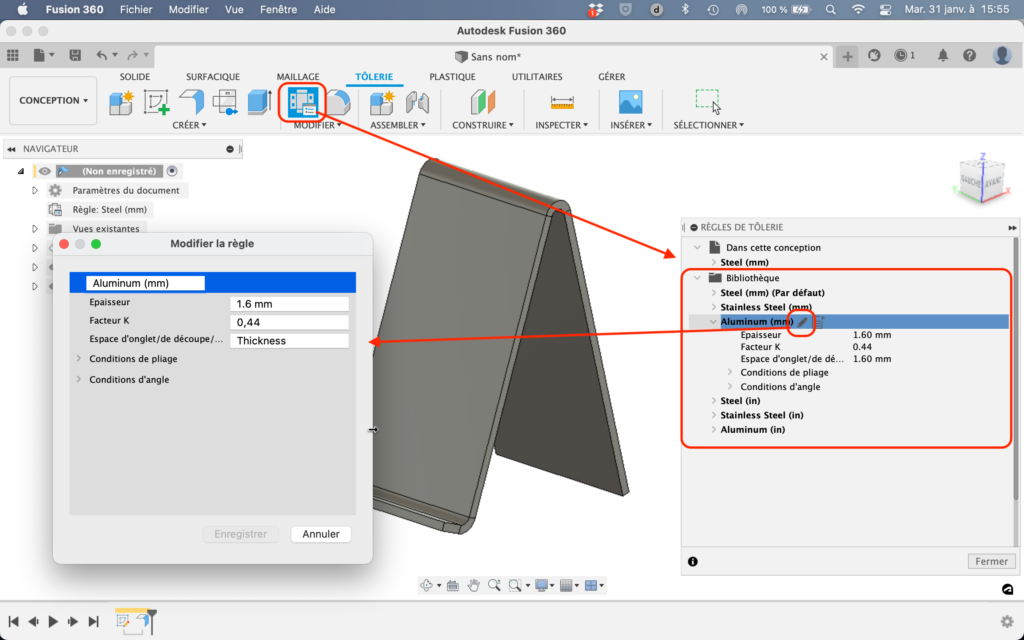This screenshot has height=640, width=1024.
Task: Click the Thickness value field
Action: (x=289, y=340)
